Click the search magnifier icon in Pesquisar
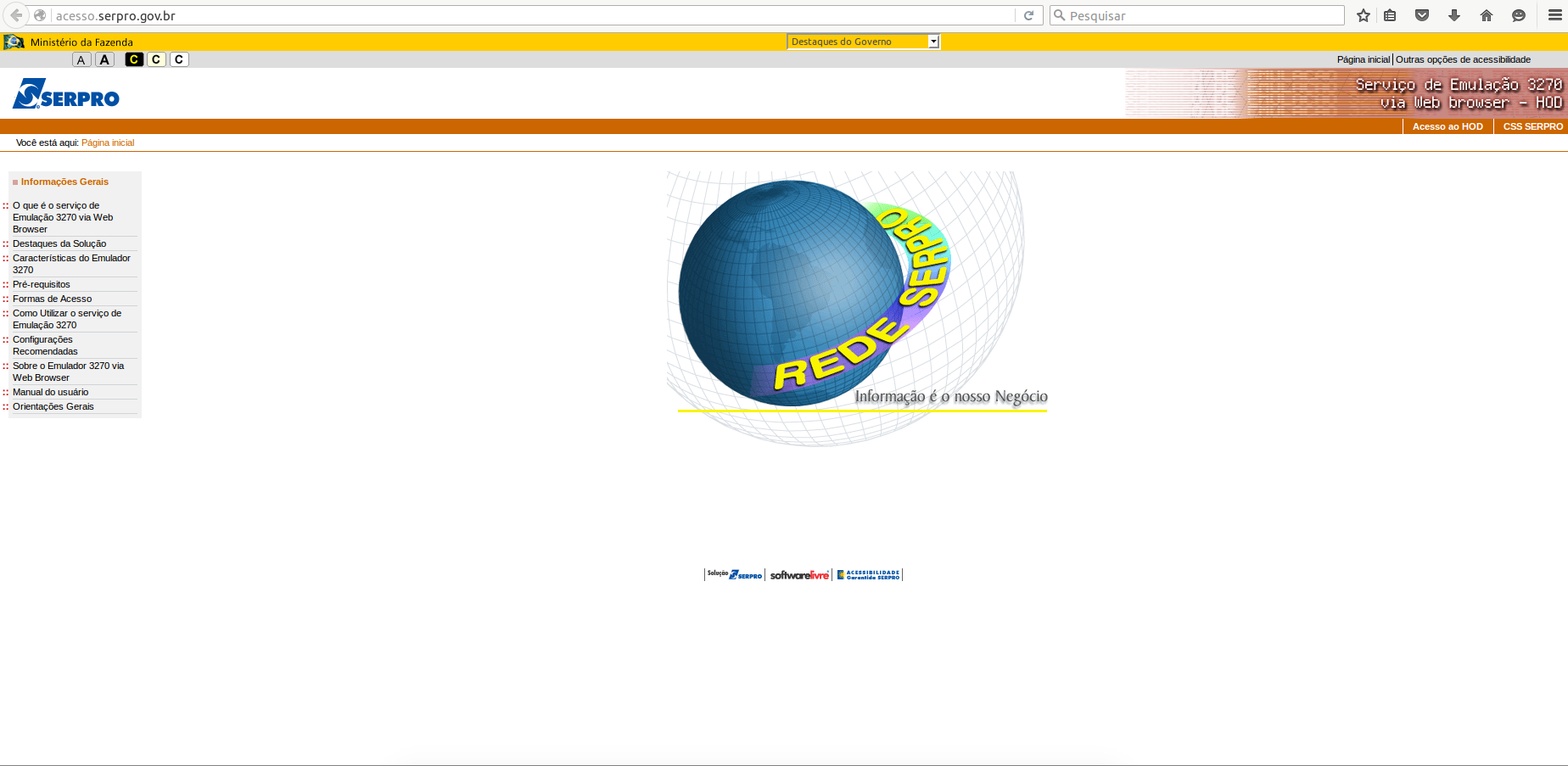 [x=1059, y=15]
